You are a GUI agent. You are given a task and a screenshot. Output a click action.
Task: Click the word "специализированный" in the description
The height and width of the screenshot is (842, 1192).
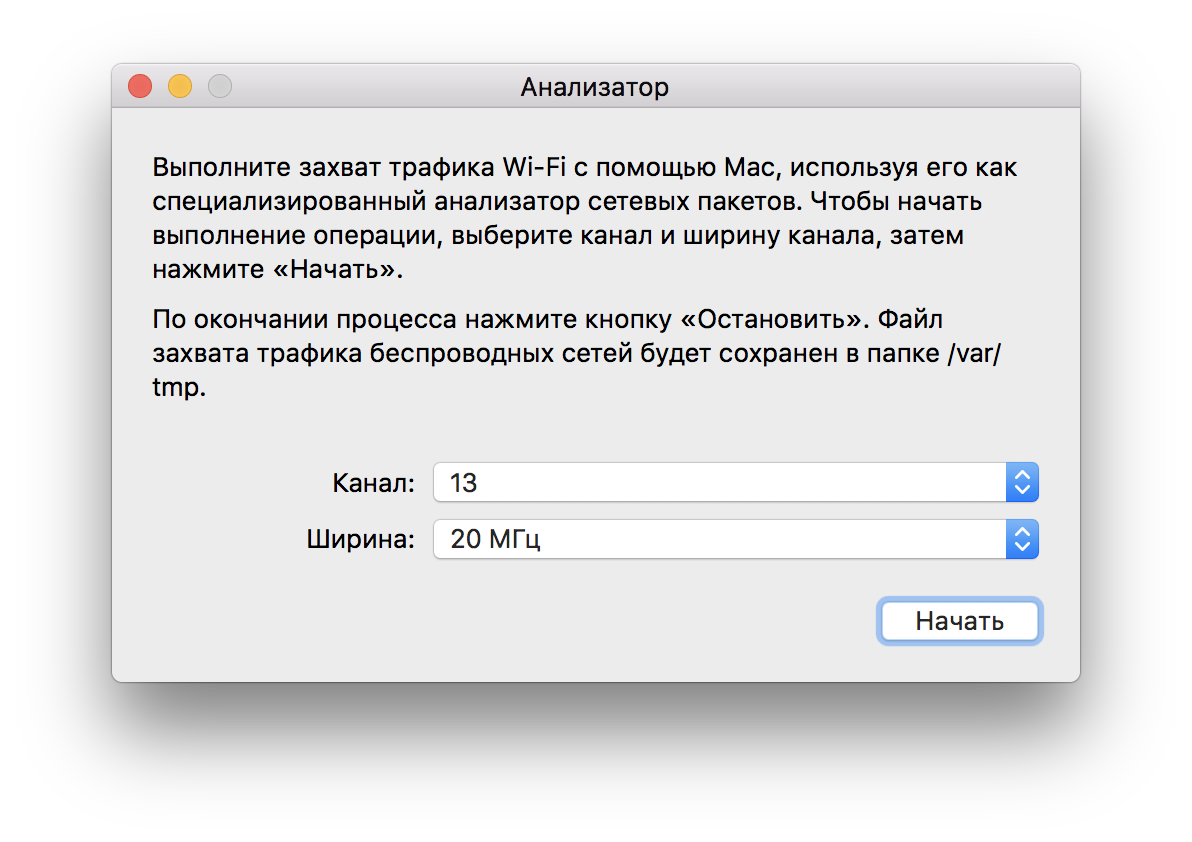click(291, 201)
